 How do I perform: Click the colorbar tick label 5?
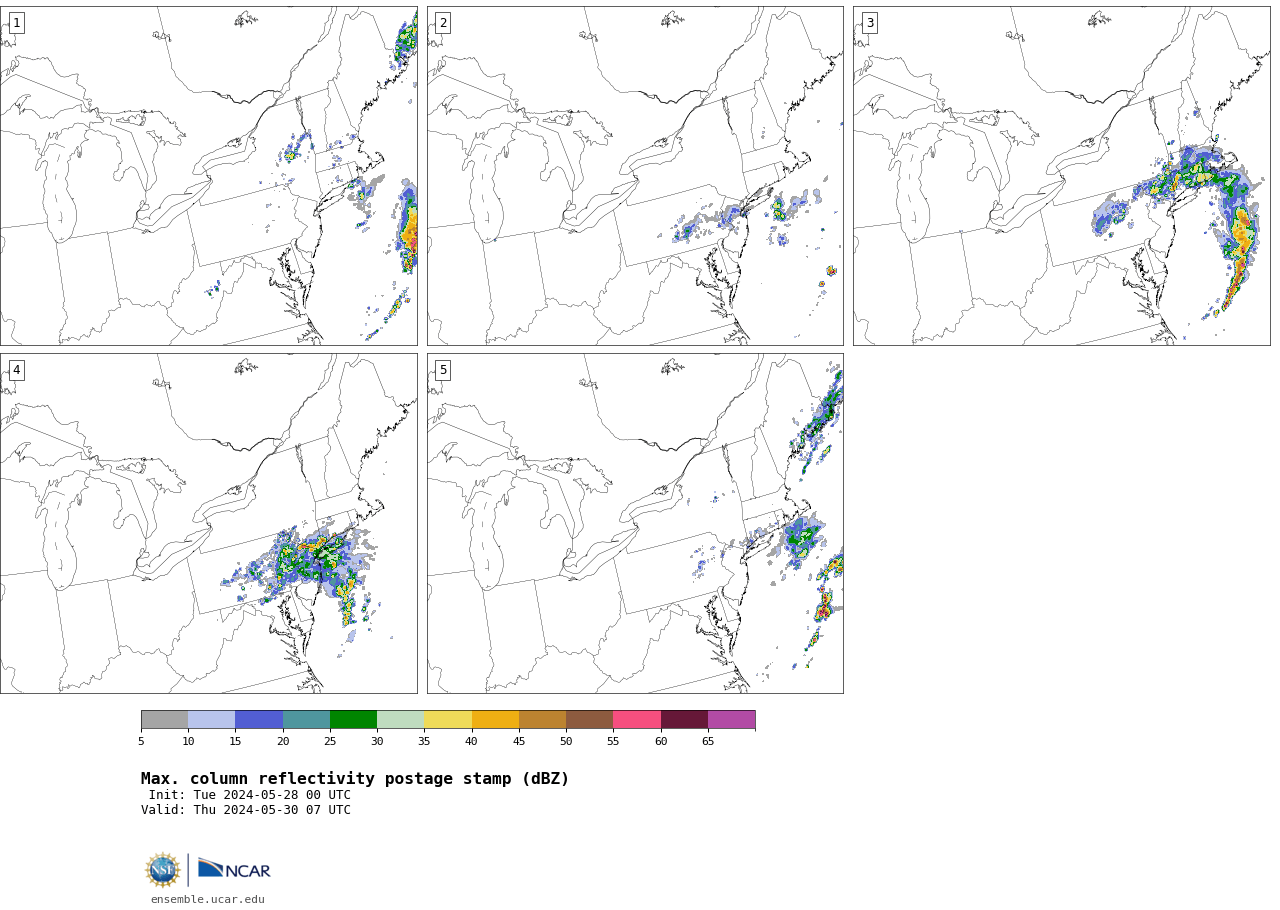pos(141,741)
